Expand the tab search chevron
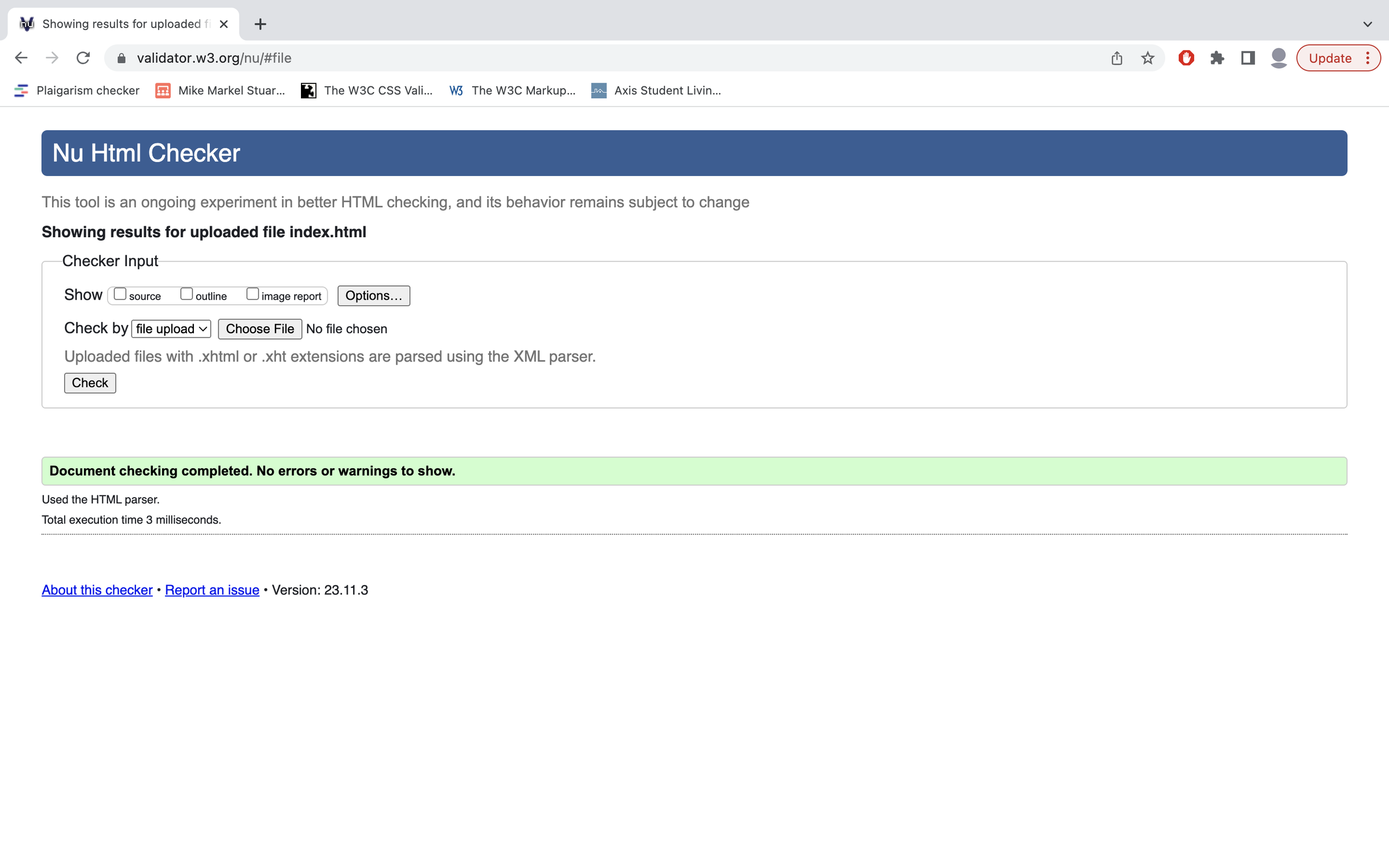Screen dimensions: 1389x868 pyautogui.click(x=1368, y=24)
